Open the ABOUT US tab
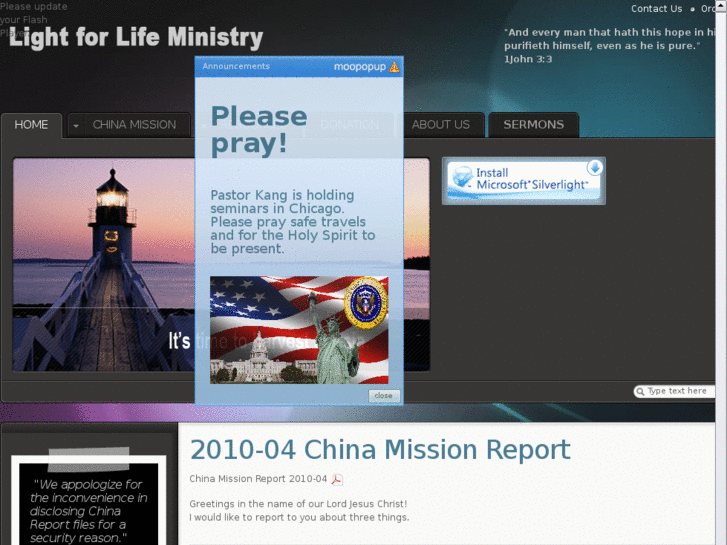 pos(440,125)
